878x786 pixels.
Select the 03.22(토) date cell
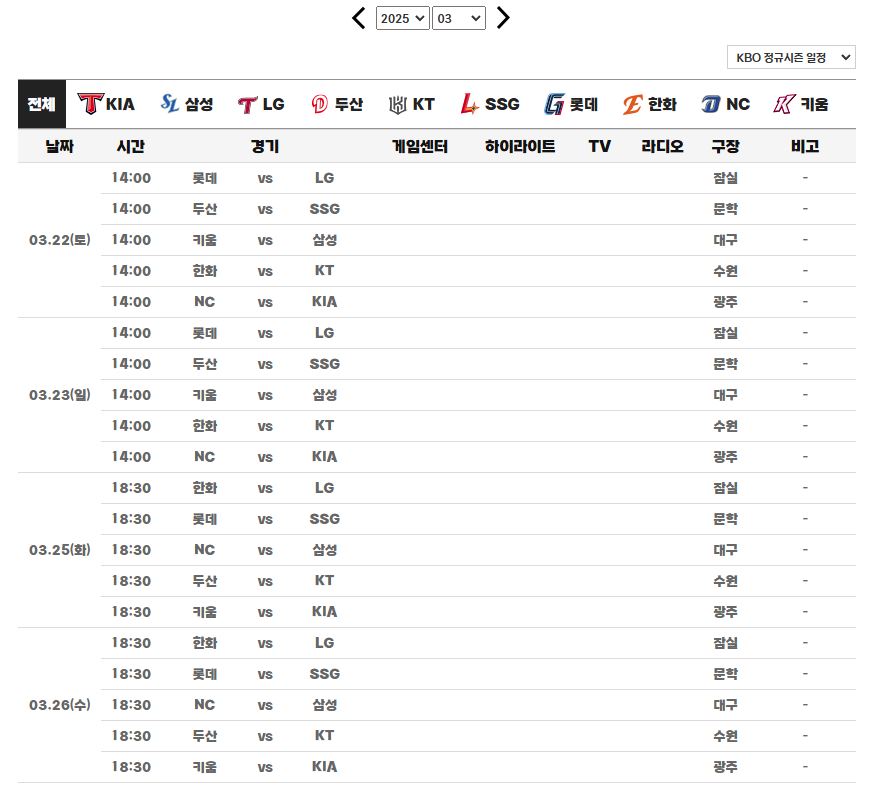[x=59, y=240]
